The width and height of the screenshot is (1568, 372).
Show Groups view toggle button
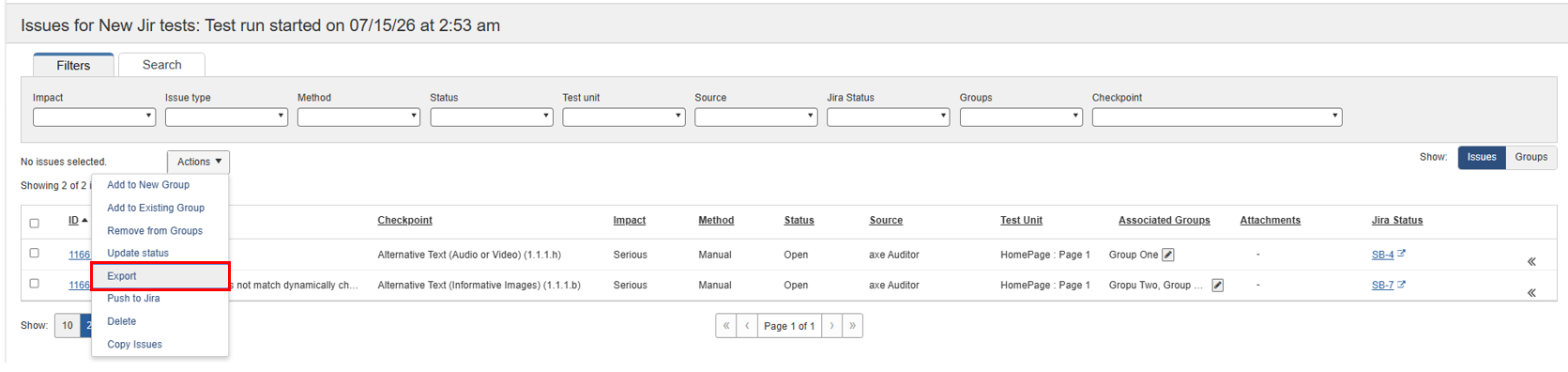coord(1531,157)
